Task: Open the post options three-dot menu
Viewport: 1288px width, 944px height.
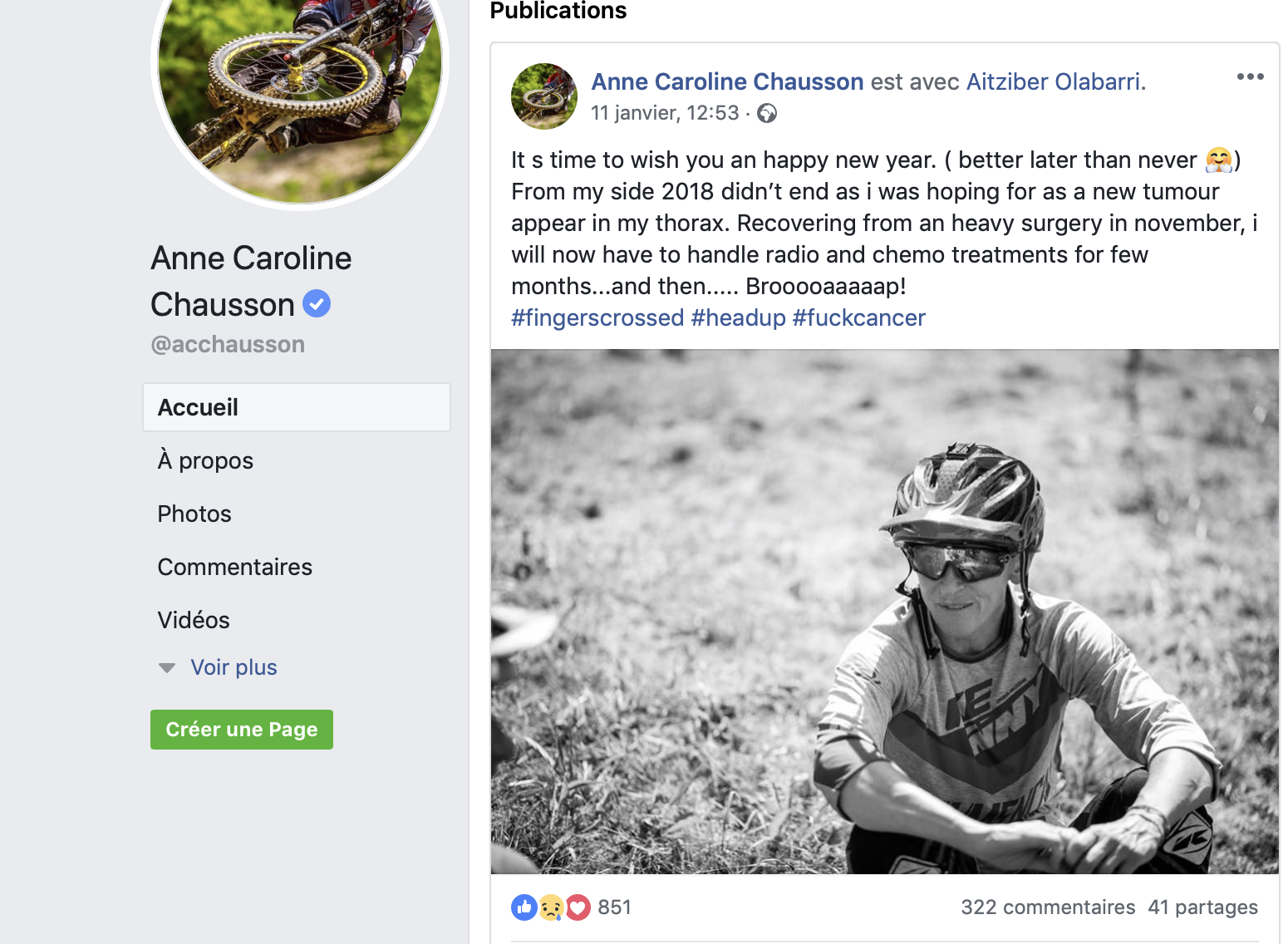Action: pyautogui.click(x=1250, y=76)
